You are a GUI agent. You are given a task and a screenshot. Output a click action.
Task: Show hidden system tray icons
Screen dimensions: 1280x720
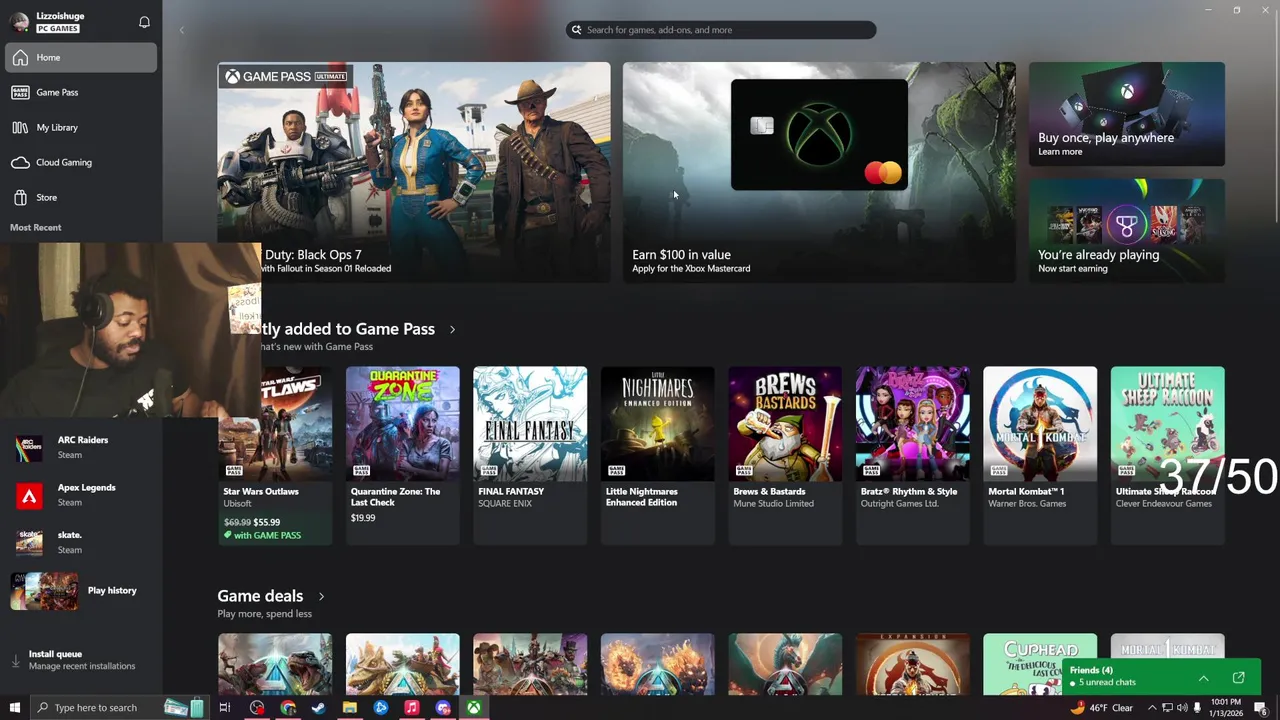coord(1152,708)
